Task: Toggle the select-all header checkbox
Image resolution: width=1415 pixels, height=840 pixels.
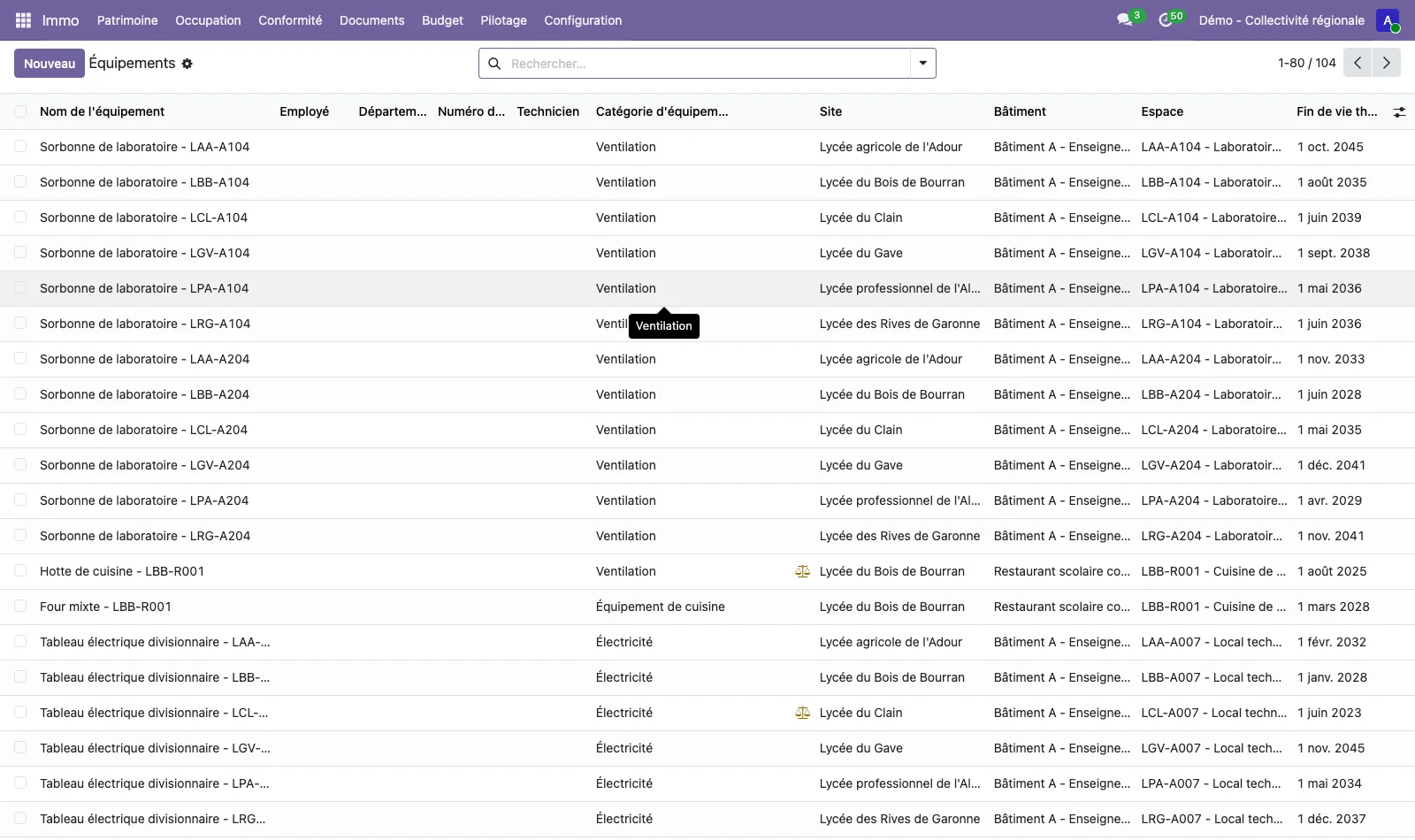Action: [20, 111]
